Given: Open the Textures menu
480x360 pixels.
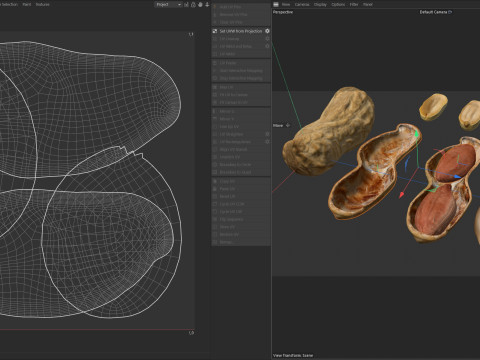Looking at the screenshot, I should pyautogui.click(x=42, y=5).
